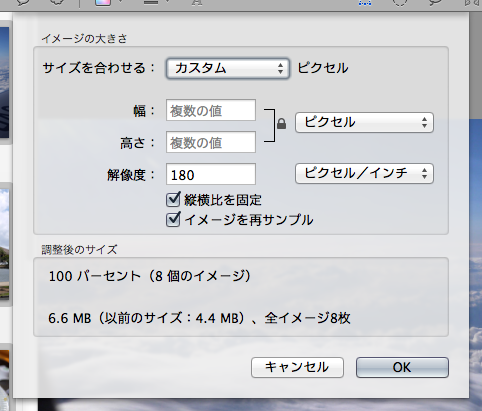Click the flip image icon at toolbar edge
The width and height of the screenshot is (482, 411).
coord(473,3)
